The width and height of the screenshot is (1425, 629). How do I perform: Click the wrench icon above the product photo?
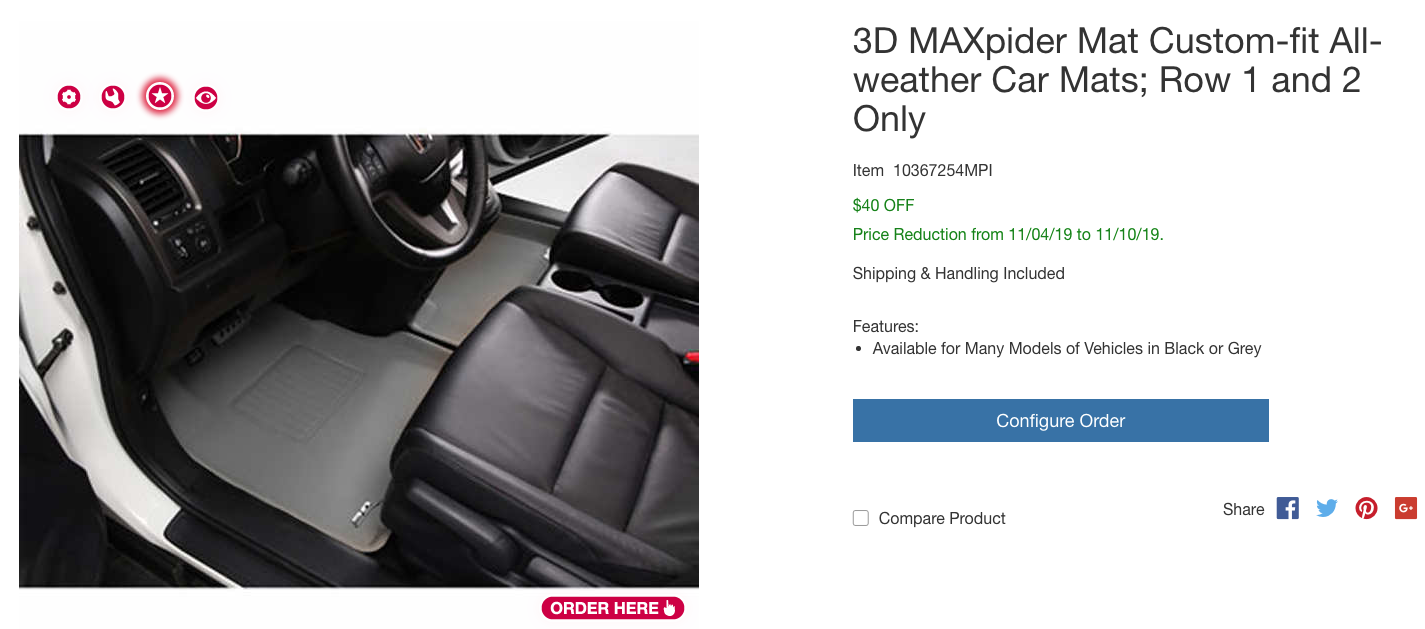(113, 97)
